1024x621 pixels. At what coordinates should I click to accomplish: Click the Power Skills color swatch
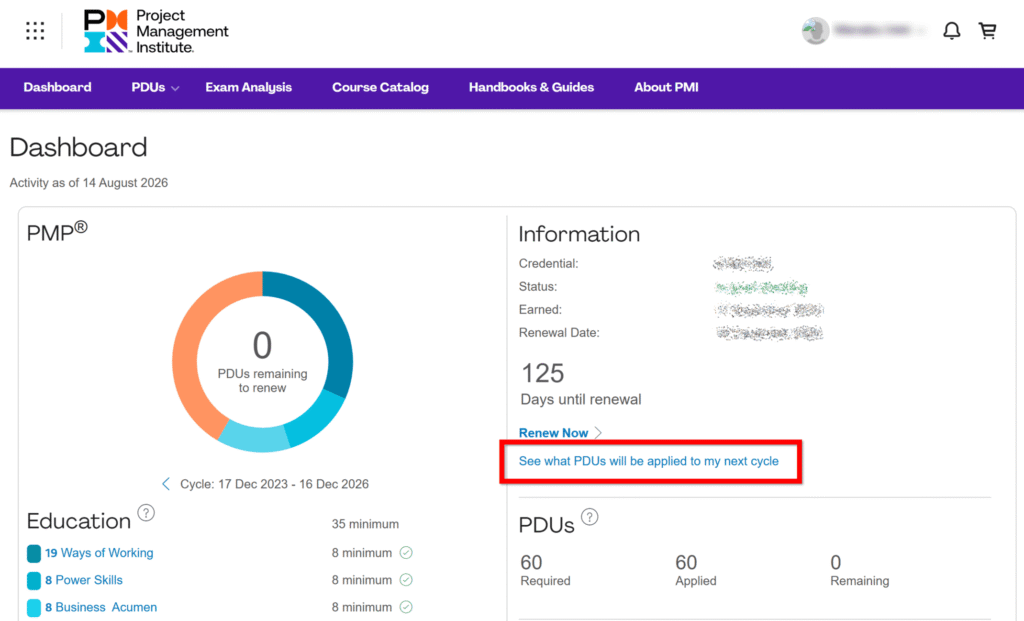34,581
